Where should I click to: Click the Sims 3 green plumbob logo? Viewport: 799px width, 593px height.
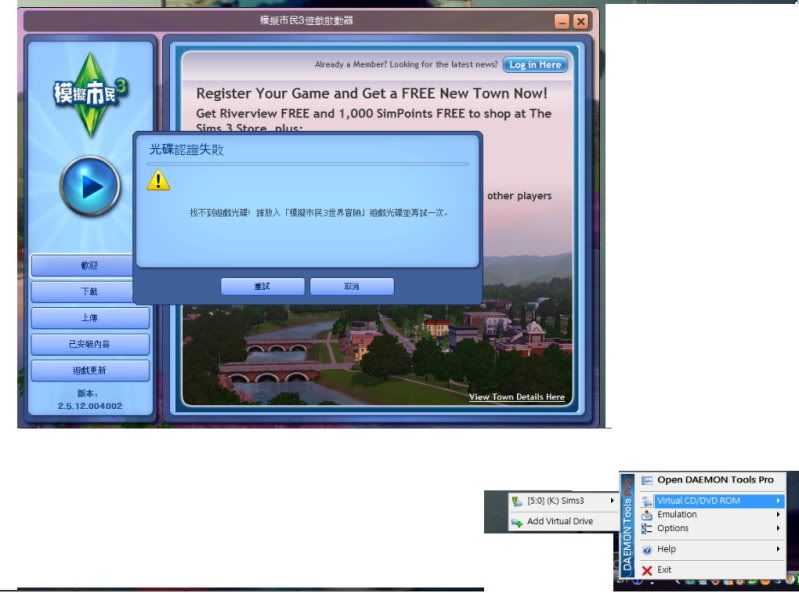point(90,94)
